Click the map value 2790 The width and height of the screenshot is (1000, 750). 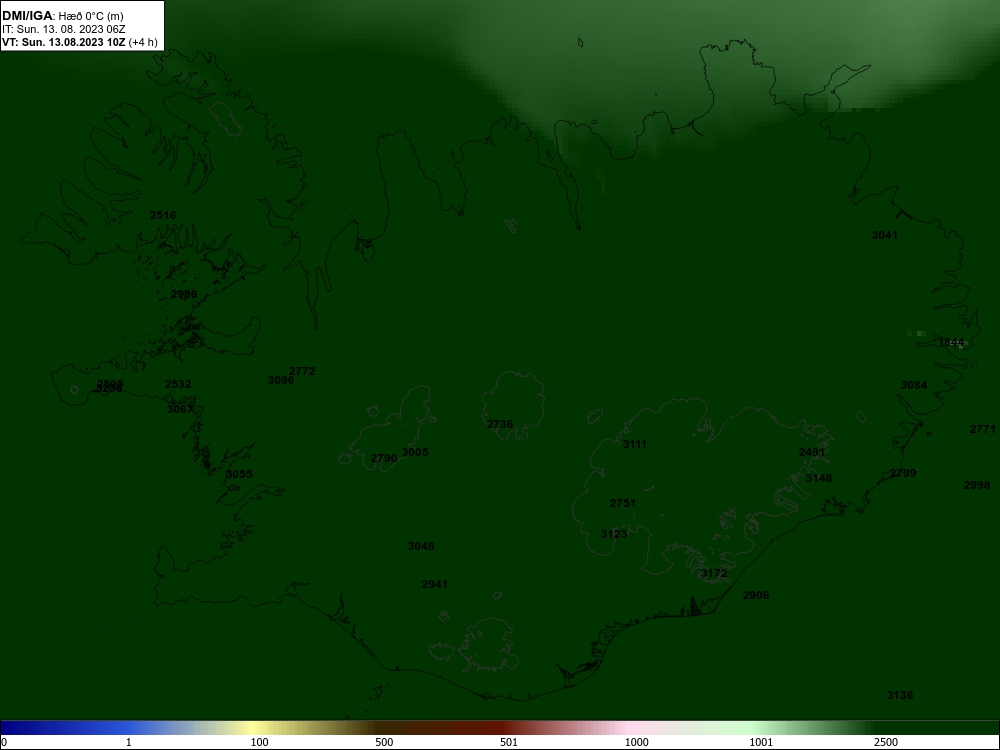tap(384, 459)
